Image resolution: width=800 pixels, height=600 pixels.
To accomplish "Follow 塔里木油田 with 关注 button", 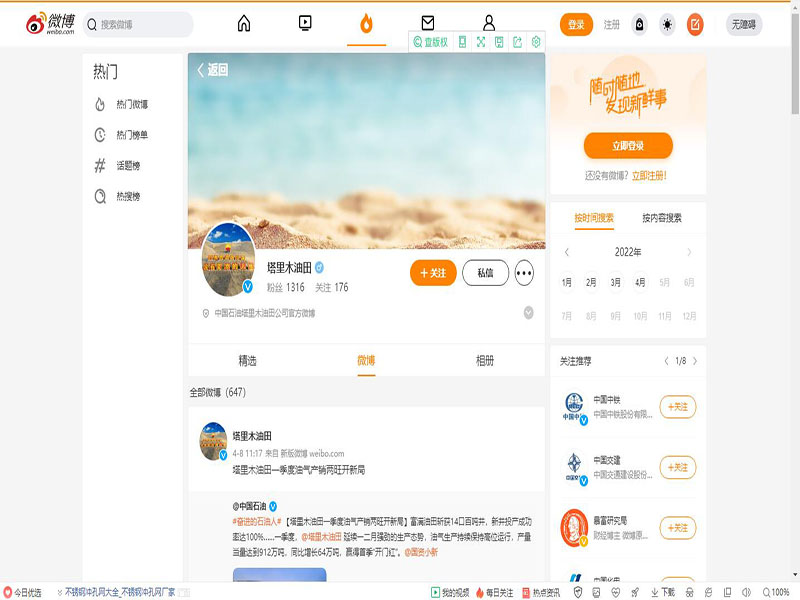I will point(433,273).
